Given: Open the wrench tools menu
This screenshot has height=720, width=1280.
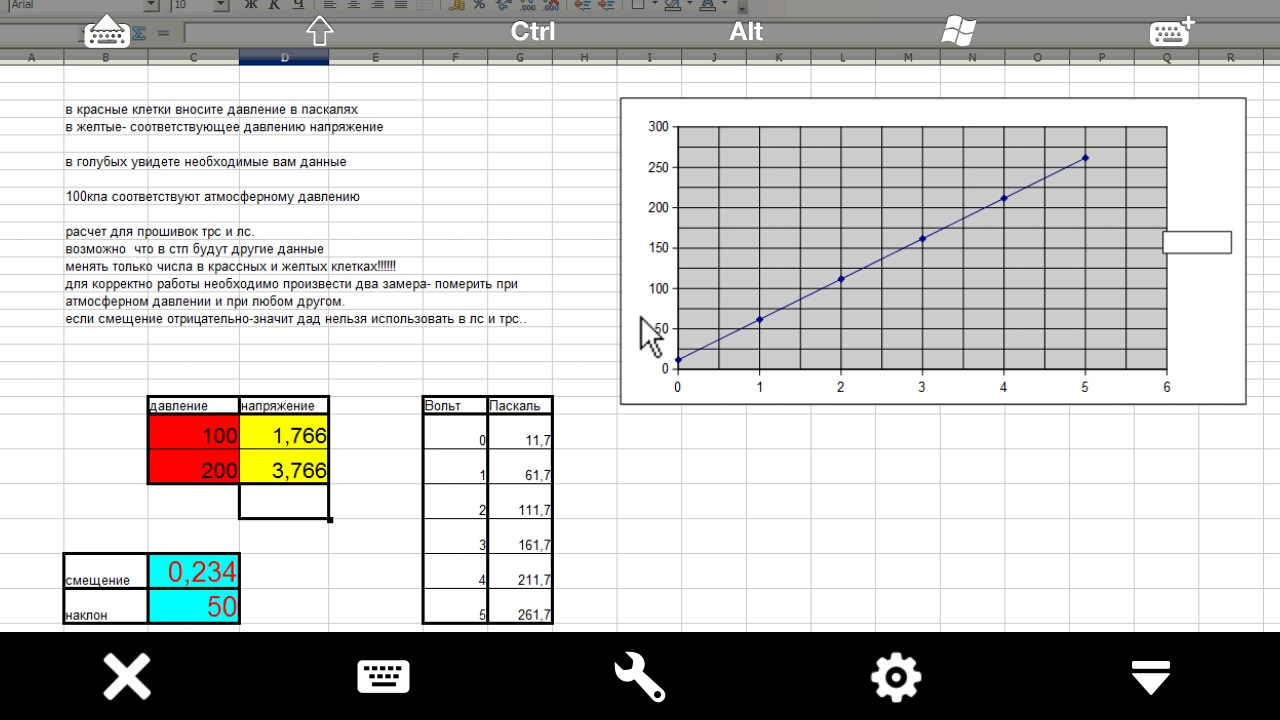Looking at the screenshot, I should point(639,676).
